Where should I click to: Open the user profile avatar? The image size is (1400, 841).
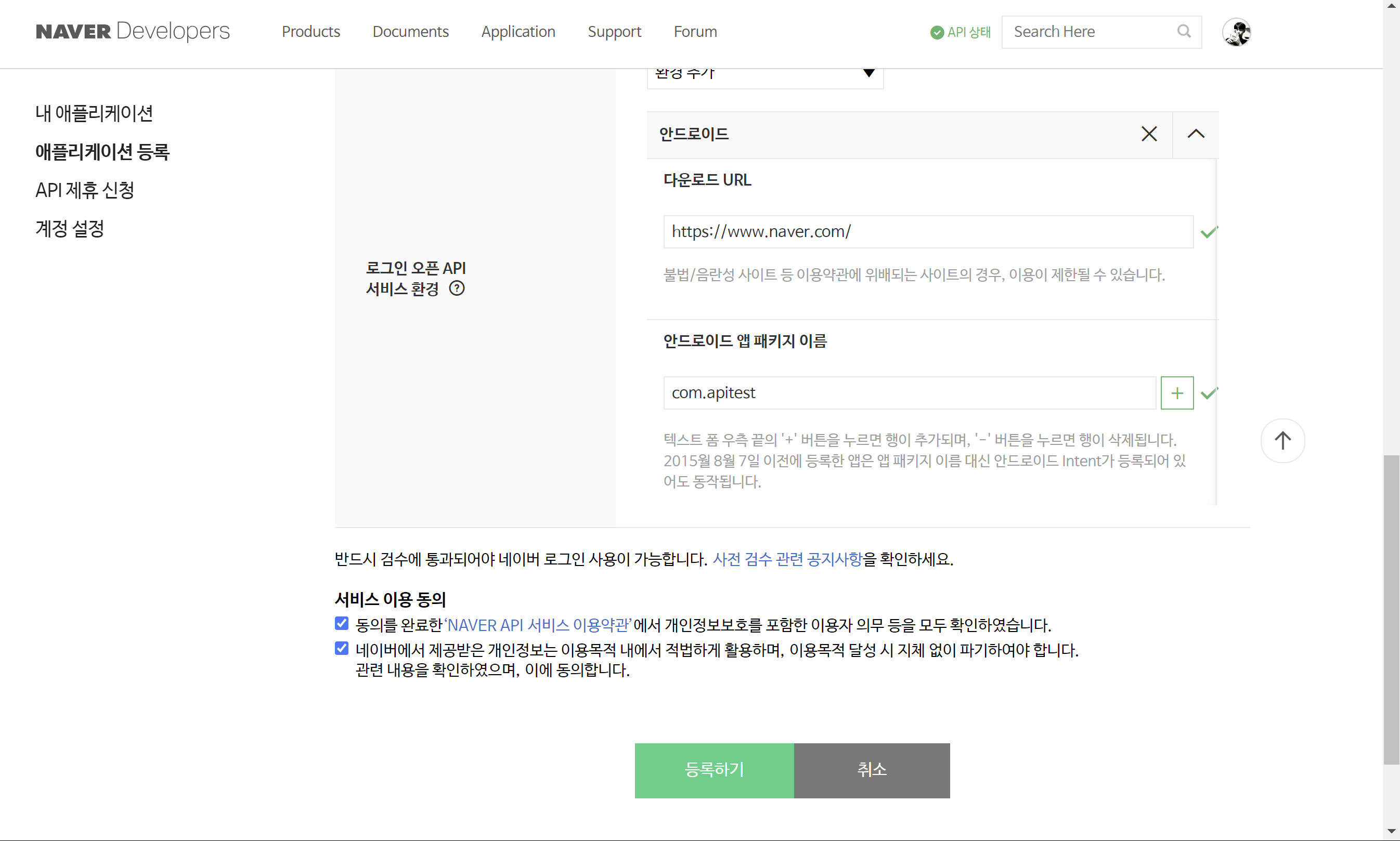click(1236, 32)
